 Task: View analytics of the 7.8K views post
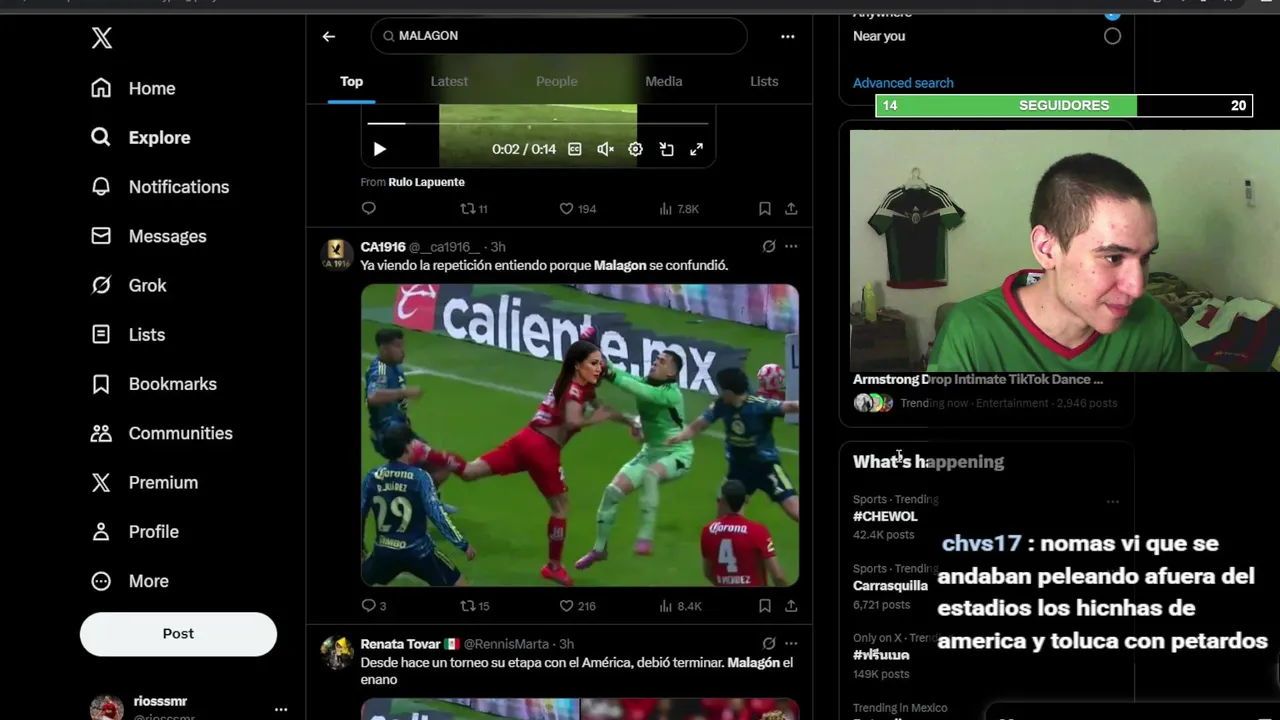point(679,209)
